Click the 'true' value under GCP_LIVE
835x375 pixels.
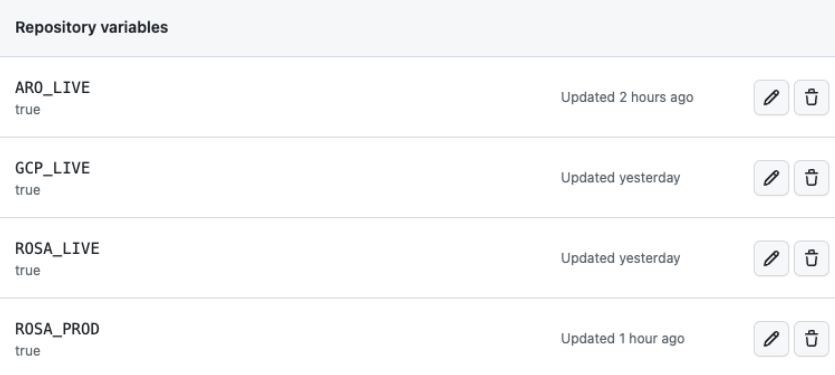(28, 190)
